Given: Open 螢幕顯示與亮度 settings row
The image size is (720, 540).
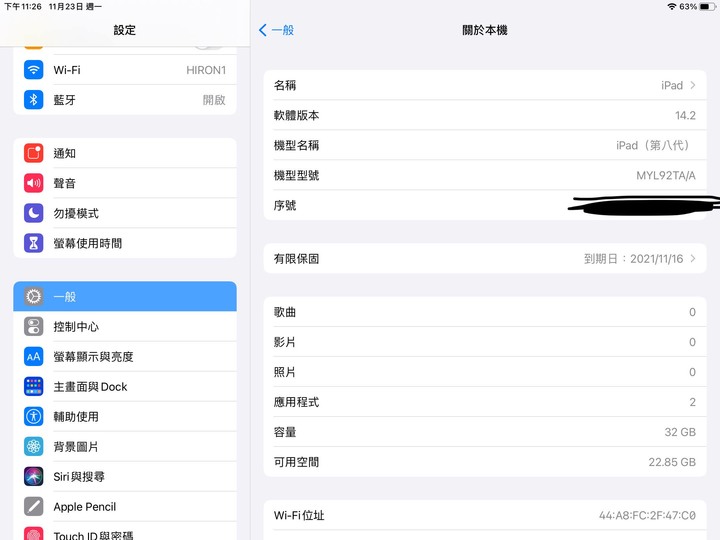Looking at the screenshot, I should click(x=125, y=356).
